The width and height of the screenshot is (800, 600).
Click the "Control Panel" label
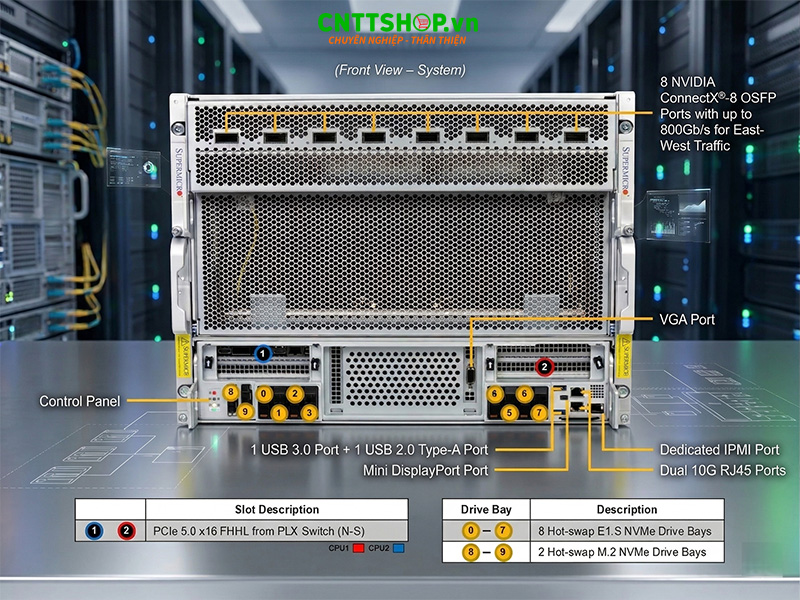[x=79, y=401]
